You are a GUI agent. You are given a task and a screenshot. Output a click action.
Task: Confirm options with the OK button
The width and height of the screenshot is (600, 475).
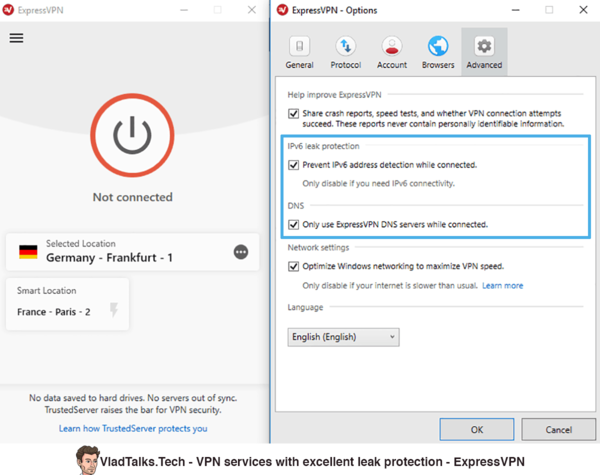(x=477, y=429)
